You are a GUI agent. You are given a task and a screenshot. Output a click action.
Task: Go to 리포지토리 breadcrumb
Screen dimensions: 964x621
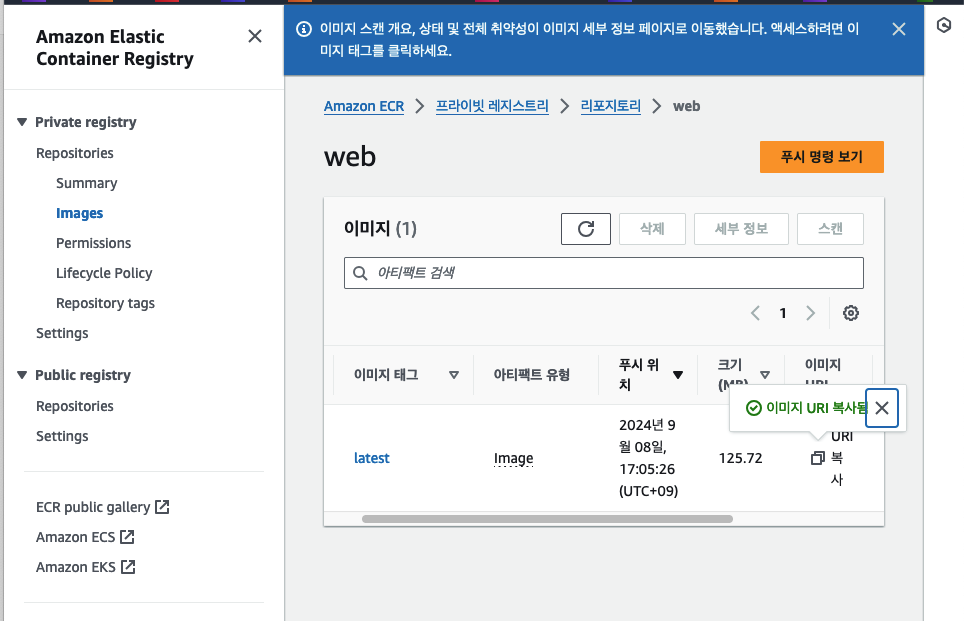point(610,106)
